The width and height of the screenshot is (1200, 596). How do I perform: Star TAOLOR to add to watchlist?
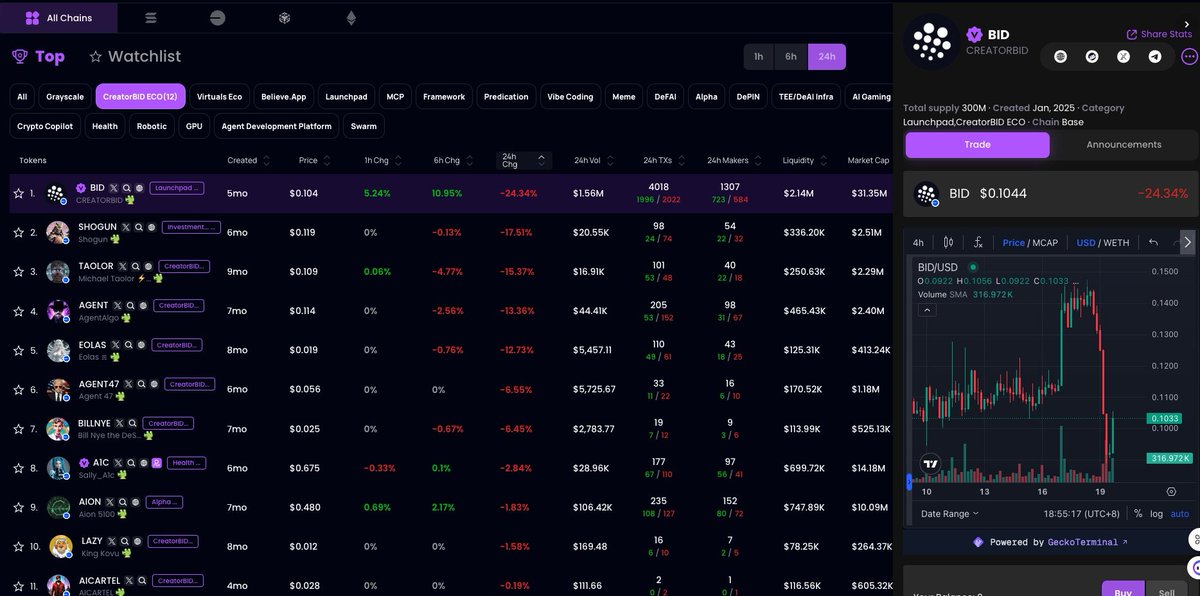pos(18,272)
